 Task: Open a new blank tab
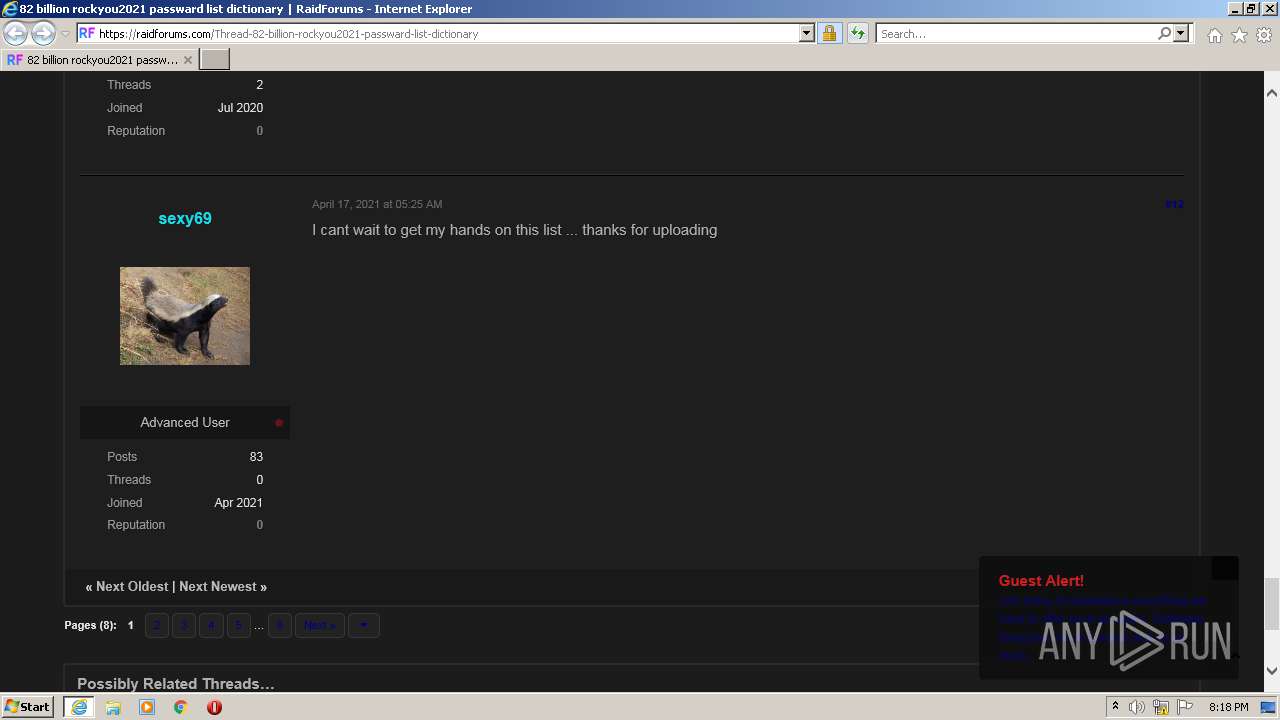pos(215,59)
